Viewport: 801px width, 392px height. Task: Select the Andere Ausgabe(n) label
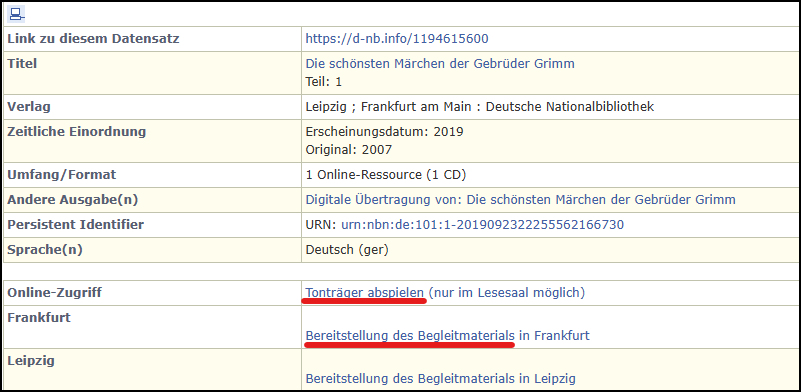pyautogui.click(x=73, y=199)
